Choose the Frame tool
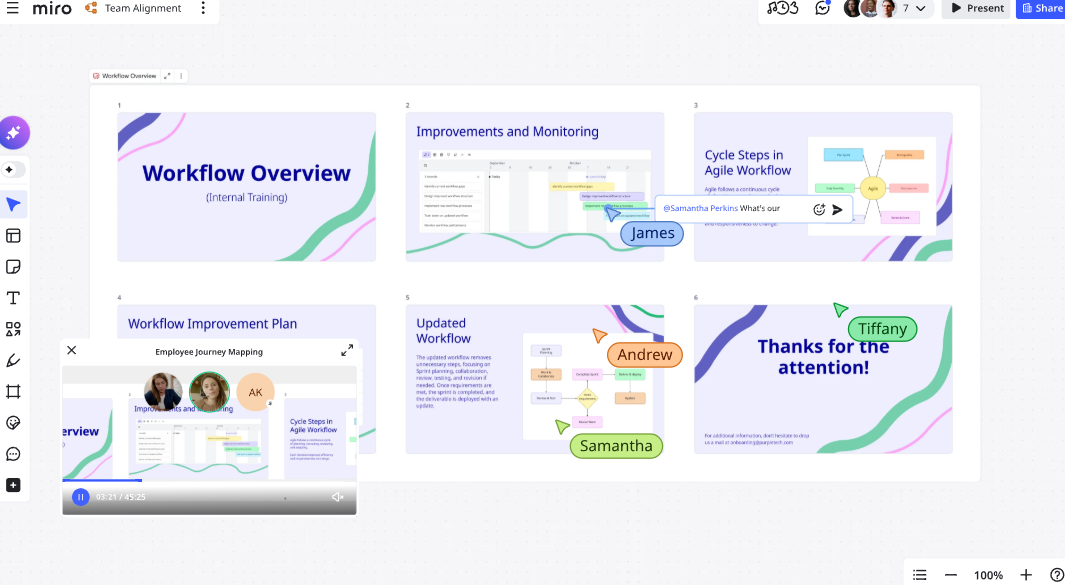The image size is (1065, 585). [x=14, y=392]
